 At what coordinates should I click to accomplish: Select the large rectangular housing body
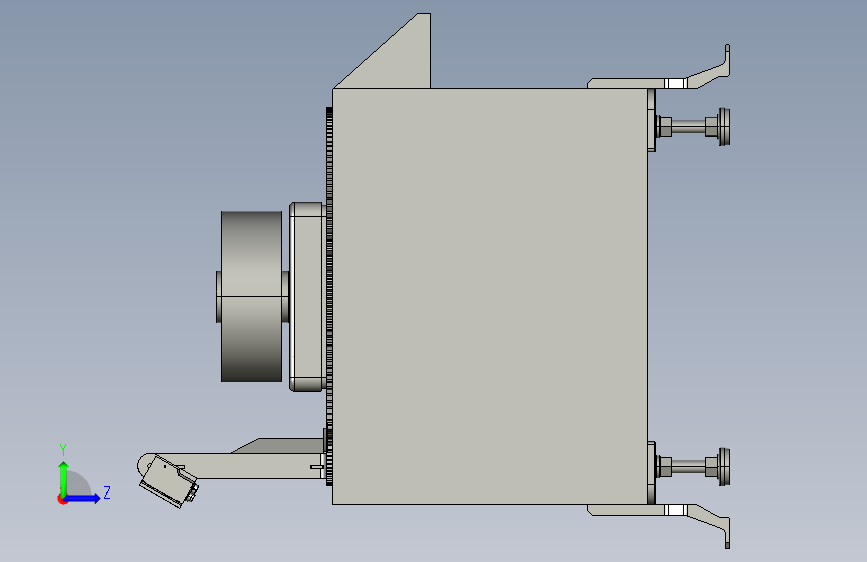click(490, 296)
